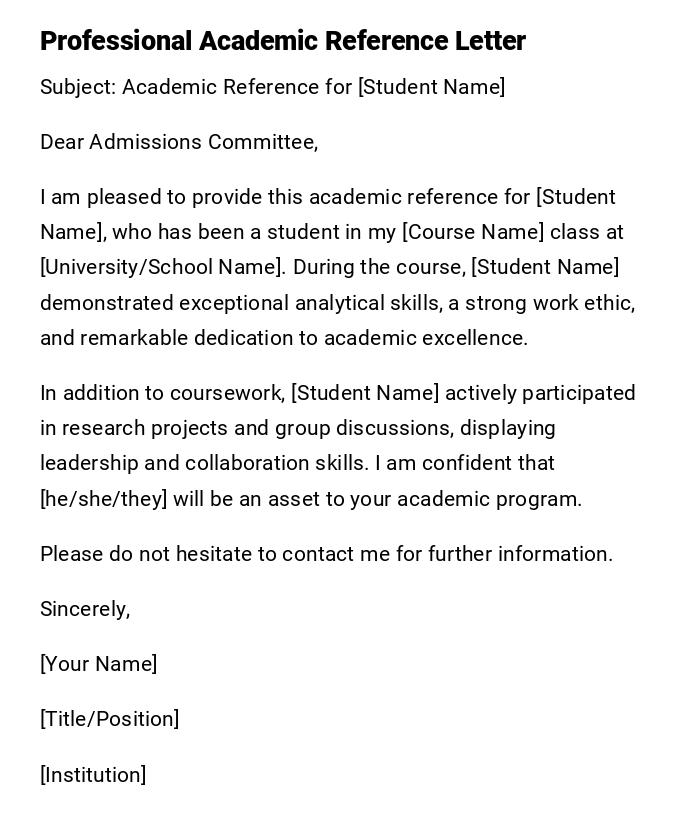This screenshot has height=837, width=700.
Task: Click the "Dear Admissions Committee," greeting
Action: [179, 142]
